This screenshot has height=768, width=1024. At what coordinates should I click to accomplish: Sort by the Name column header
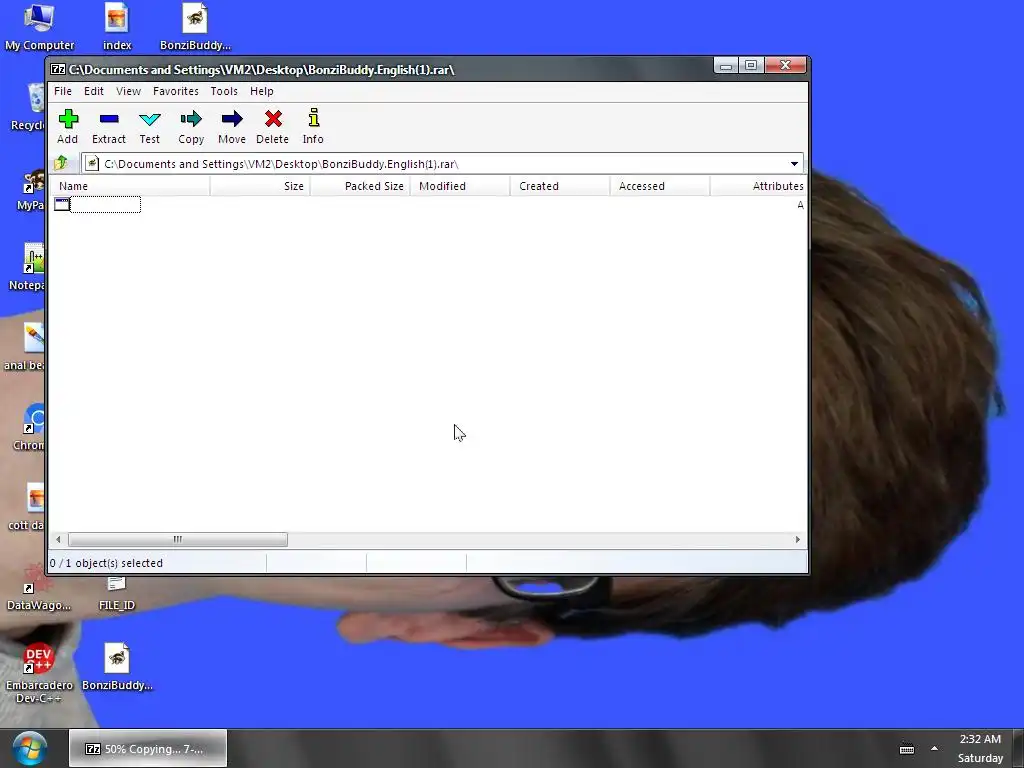click(x=130, y=186)
